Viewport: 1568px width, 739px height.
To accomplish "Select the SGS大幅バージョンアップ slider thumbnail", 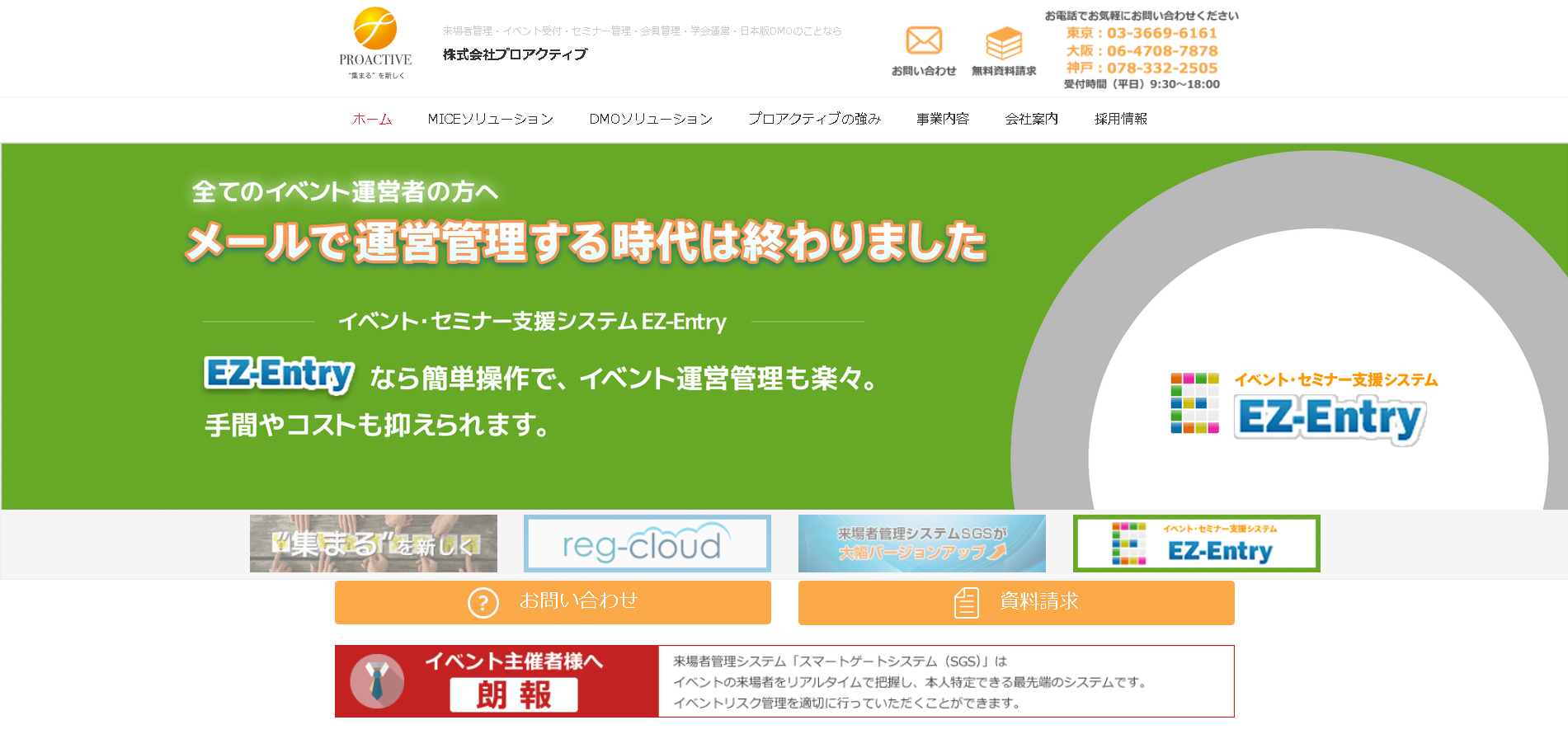I will click(922, 544).
